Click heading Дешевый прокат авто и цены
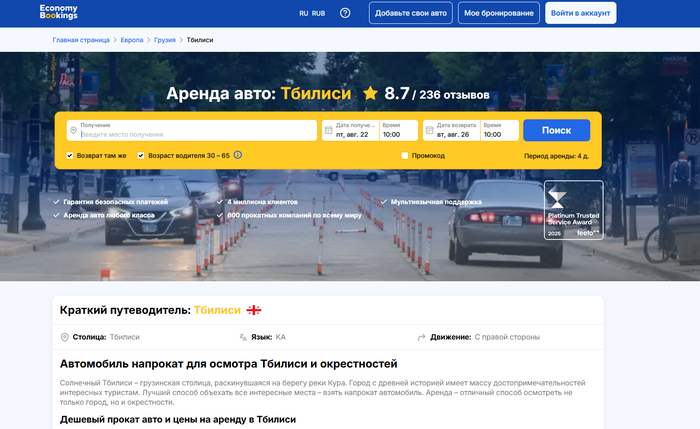The height and width of the screenshot is (429, 700). tap(178, 419)
